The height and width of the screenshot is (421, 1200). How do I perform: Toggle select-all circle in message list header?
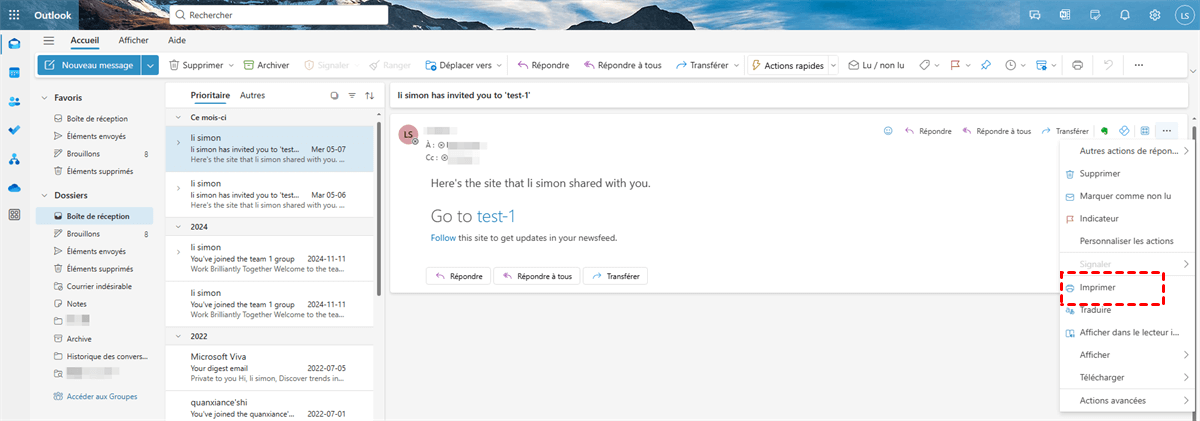335,96
